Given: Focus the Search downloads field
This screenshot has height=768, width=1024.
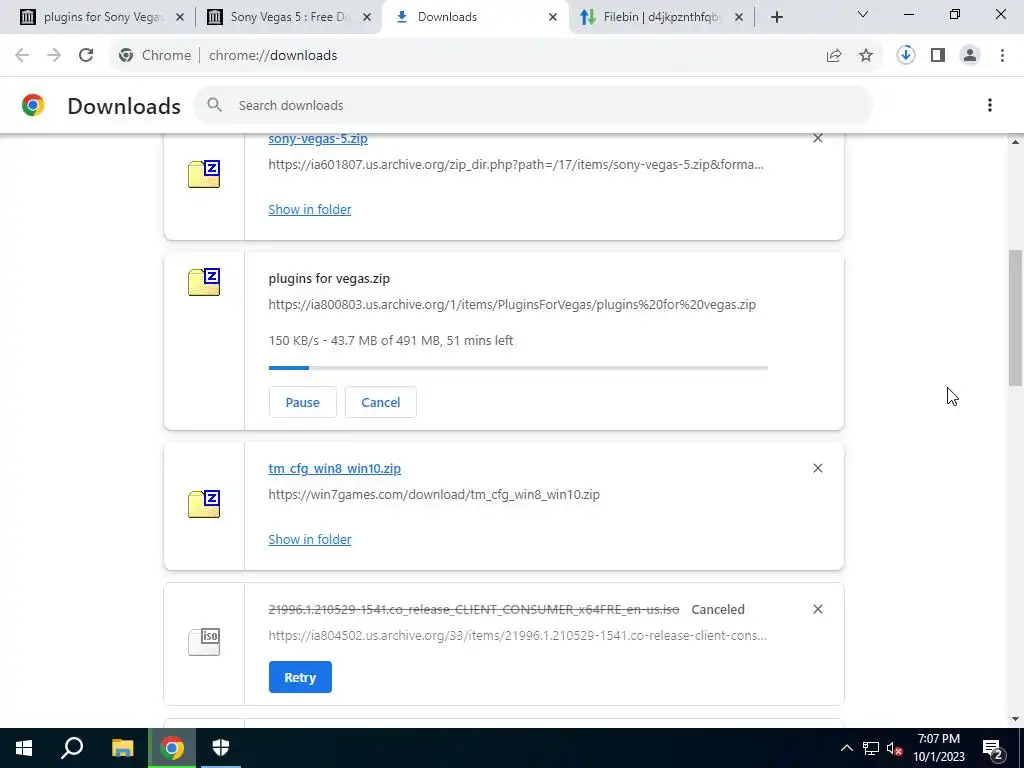Looking at the screenshot, I should [533, 105].
